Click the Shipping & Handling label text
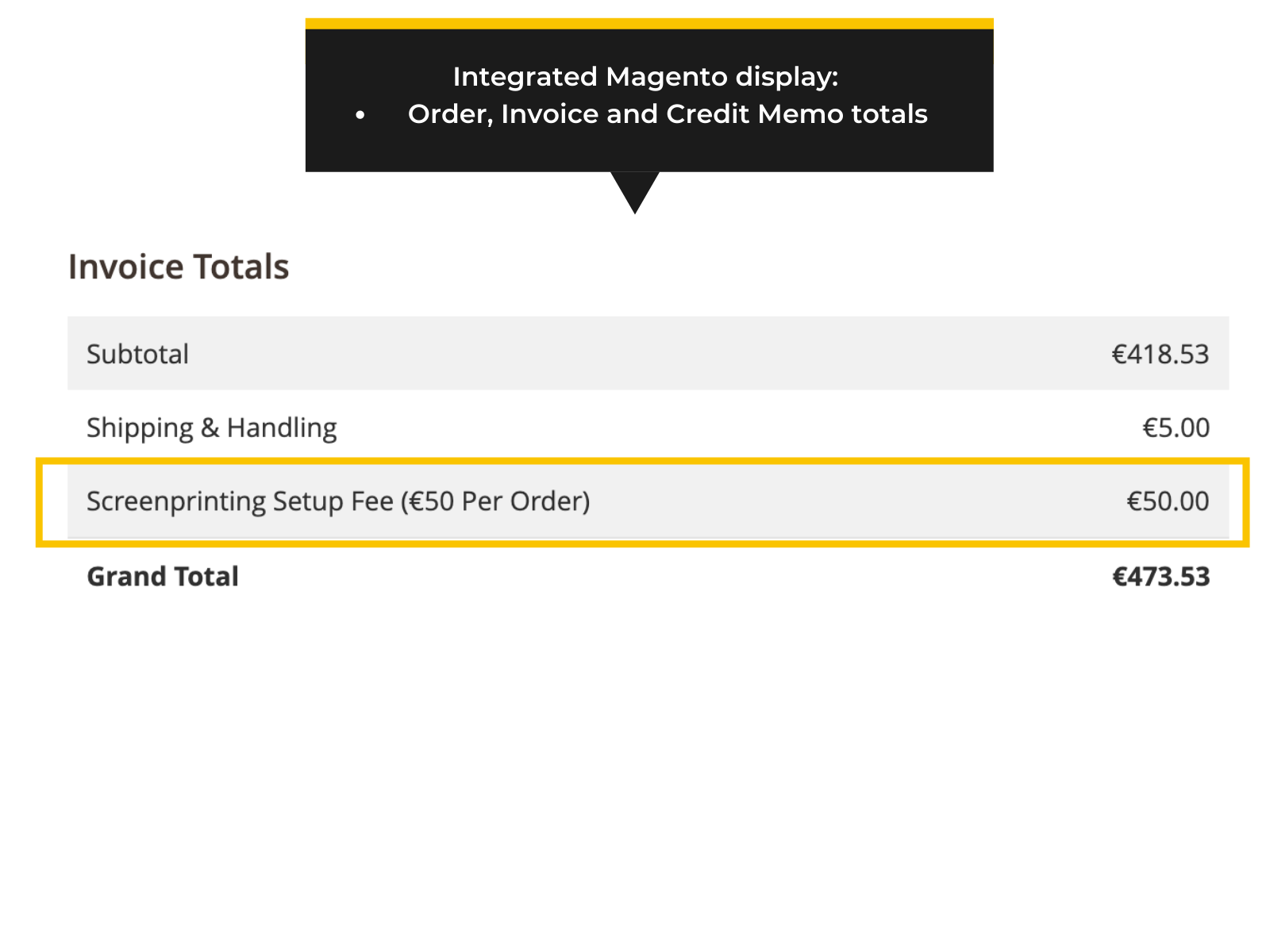This screenshot has width=1270, height=952. click(211, 427)
